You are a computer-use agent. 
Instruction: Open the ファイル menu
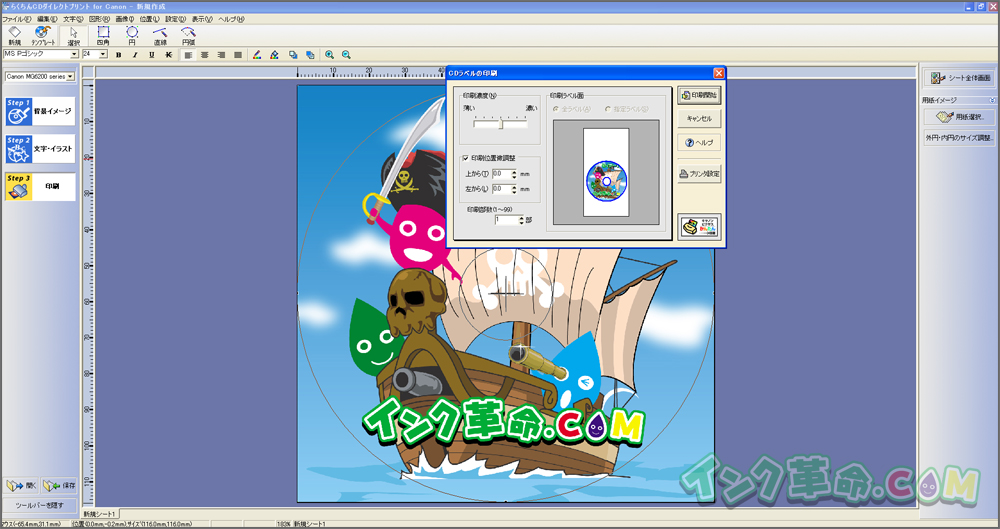(16, 19)
